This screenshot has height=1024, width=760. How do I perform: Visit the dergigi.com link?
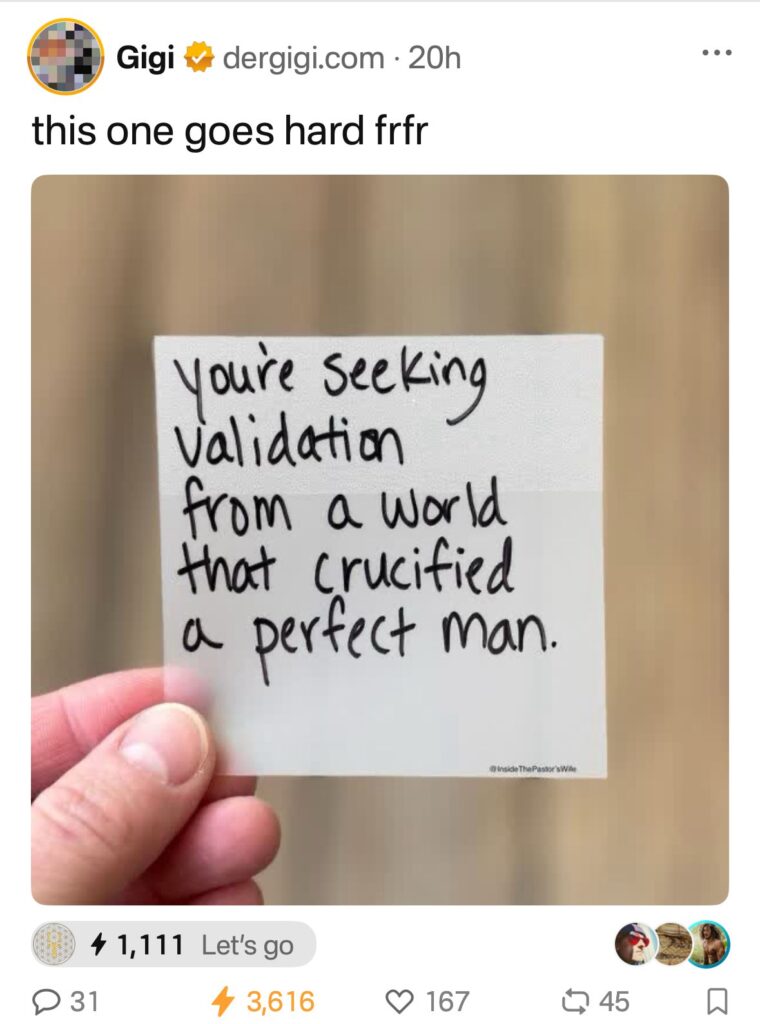303,59
